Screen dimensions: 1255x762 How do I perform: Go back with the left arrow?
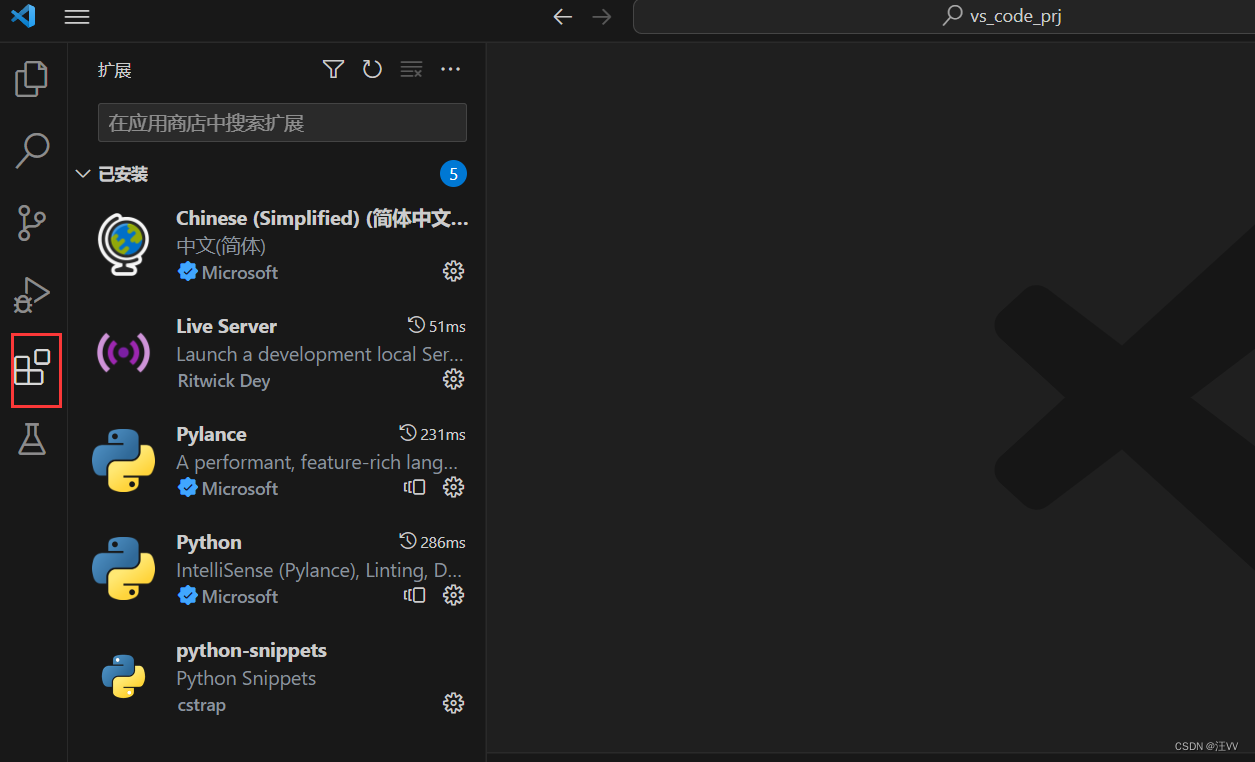(x=563, y=17)
